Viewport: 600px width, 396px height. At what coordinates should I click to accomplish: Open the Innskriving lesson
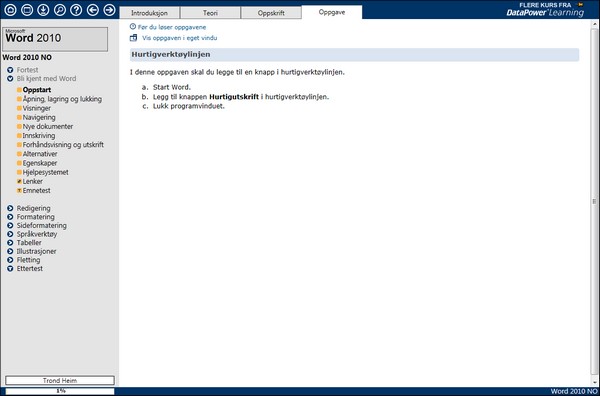pyautogui.click(x=39, y=135)
